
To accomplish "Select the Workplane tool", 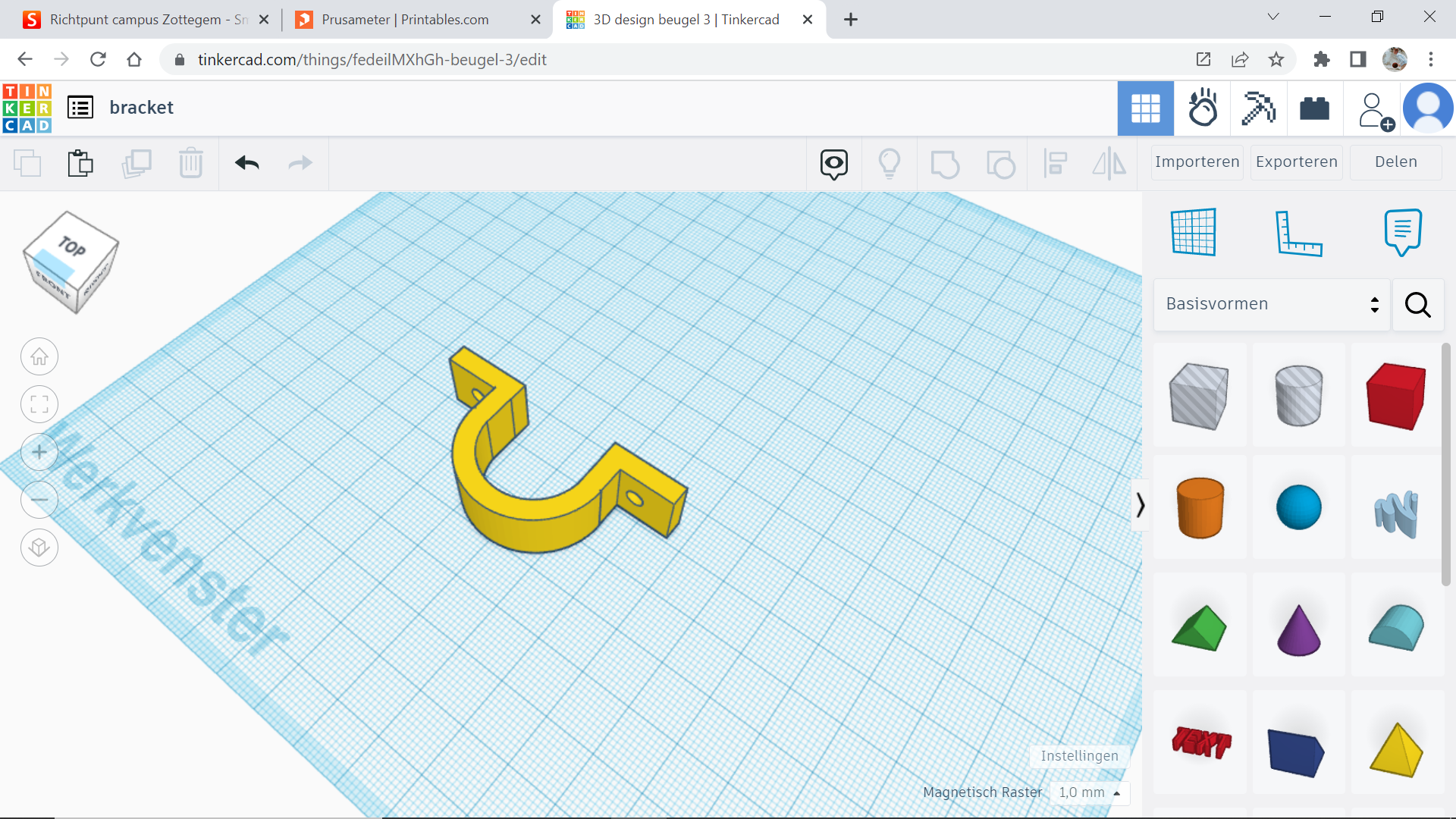I will (x=1194, y=233).
